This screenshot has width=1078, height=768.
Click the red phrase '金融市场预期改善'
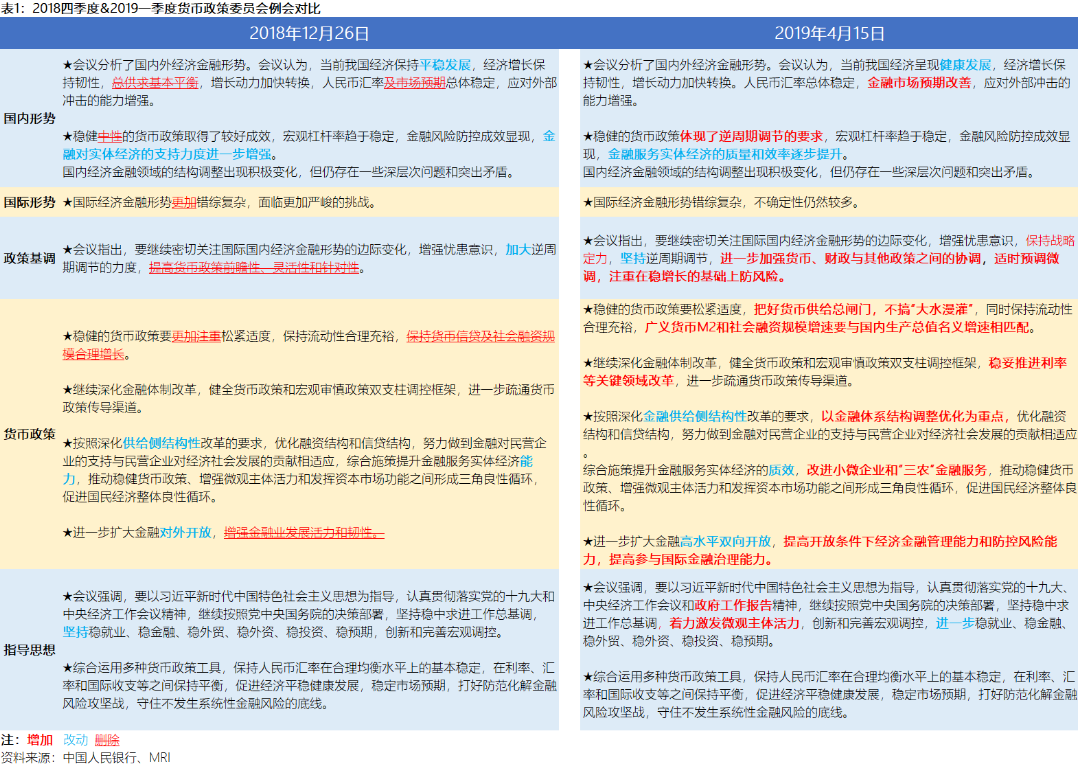[x=919, y=83]
